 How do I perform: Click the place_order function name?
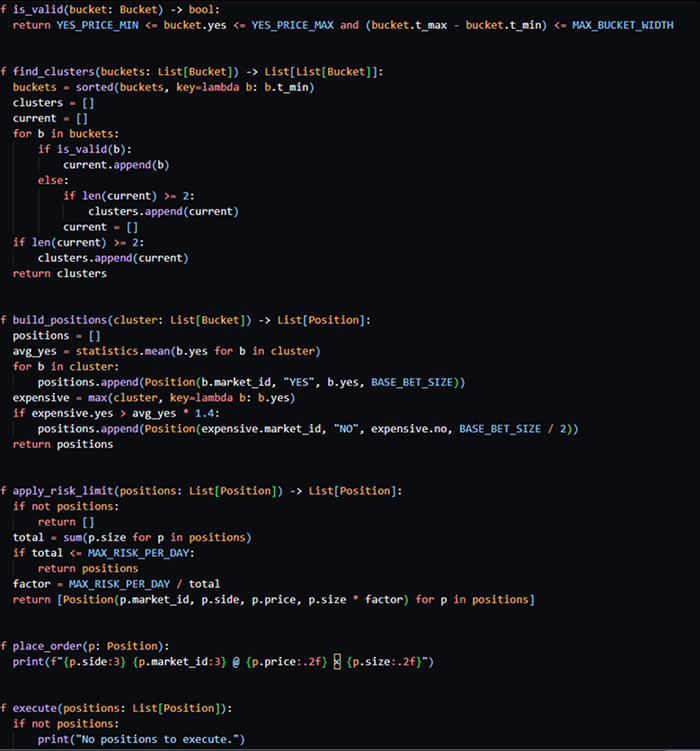tap(47, 646)
